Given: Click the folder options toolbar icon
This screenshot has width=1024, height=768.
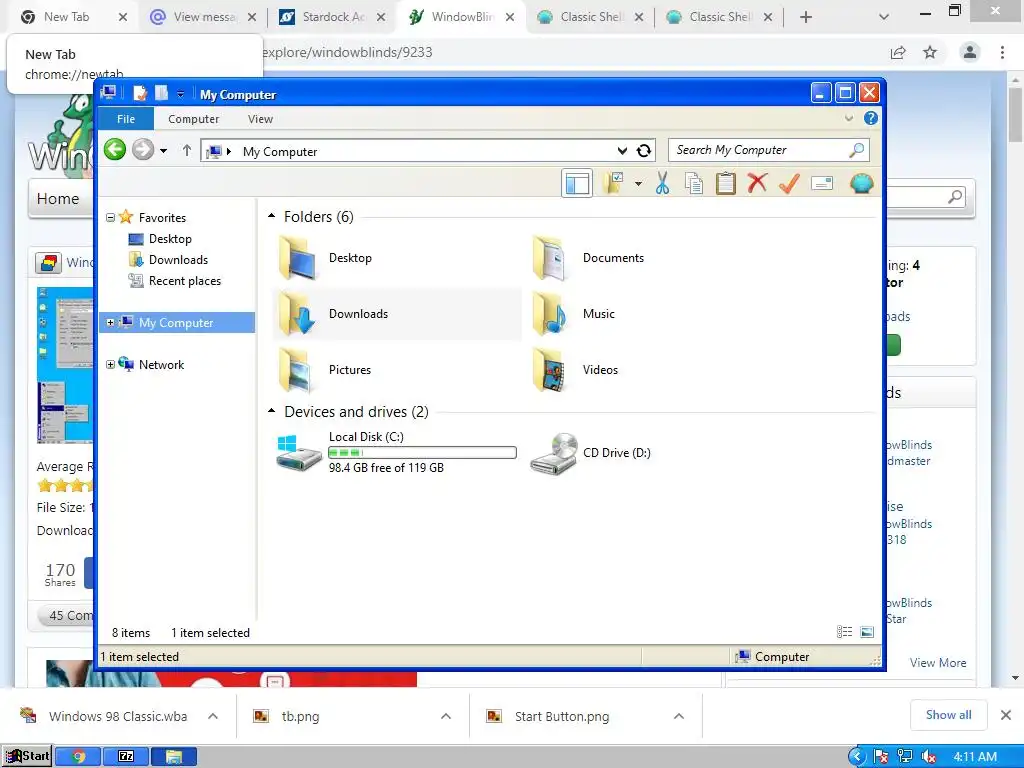Looking at the screenshot, I should click(614, 184).
